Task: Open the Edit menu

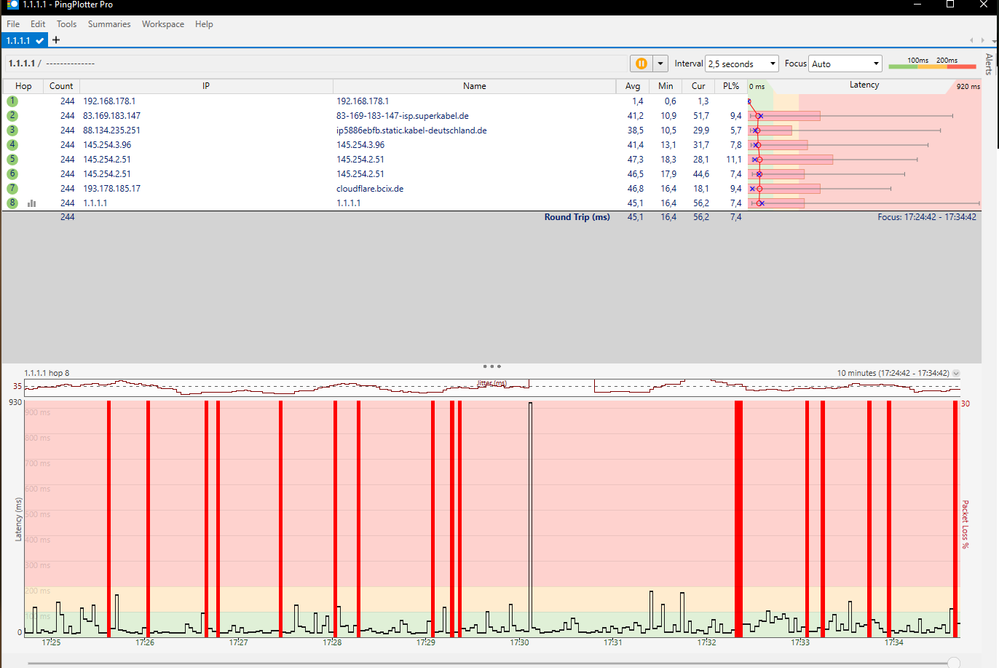Action: pos(38,24)
